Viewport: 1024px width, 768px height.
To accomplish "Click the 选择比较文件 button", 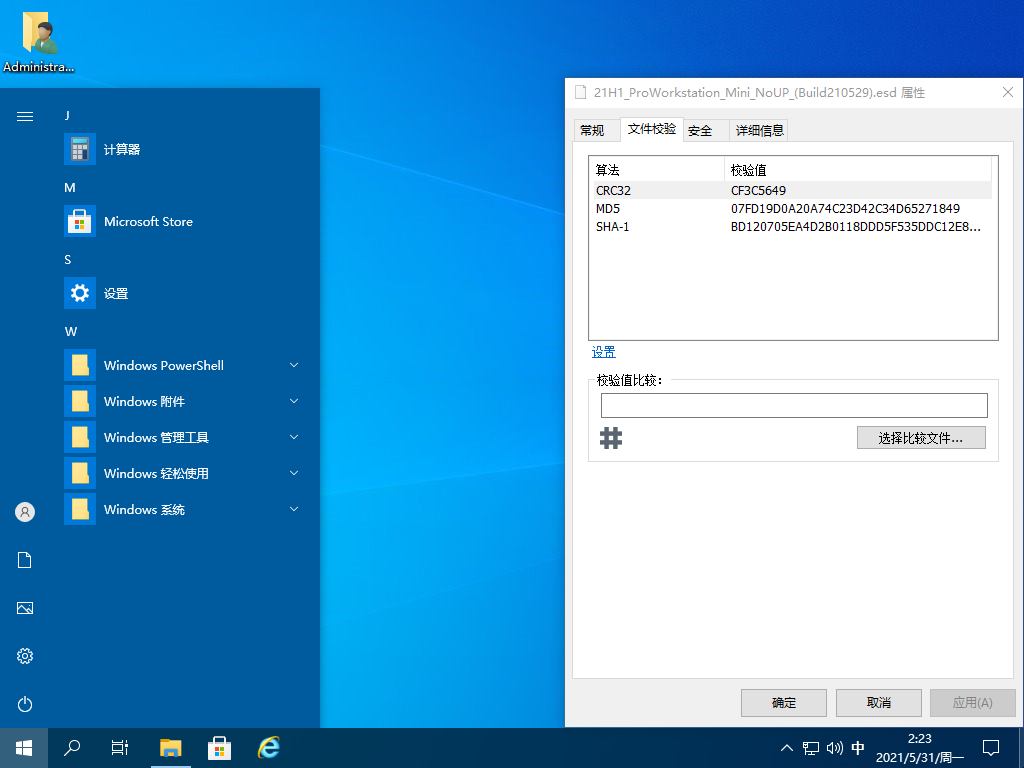I will [x=921, y=437].
